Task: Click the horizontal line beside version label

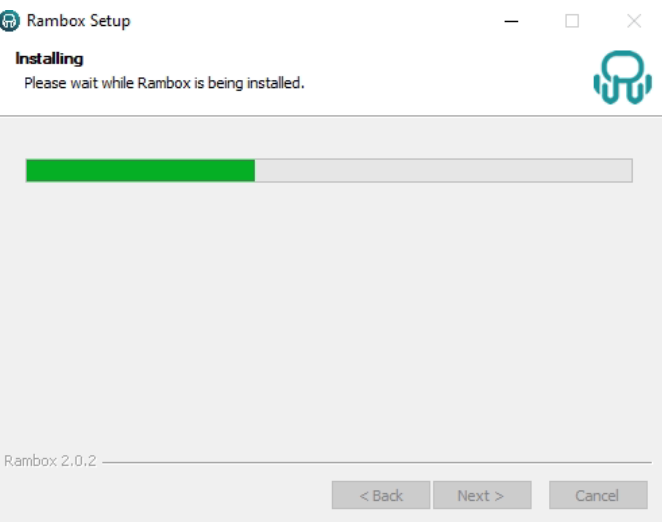Action: tap(377, 462)
